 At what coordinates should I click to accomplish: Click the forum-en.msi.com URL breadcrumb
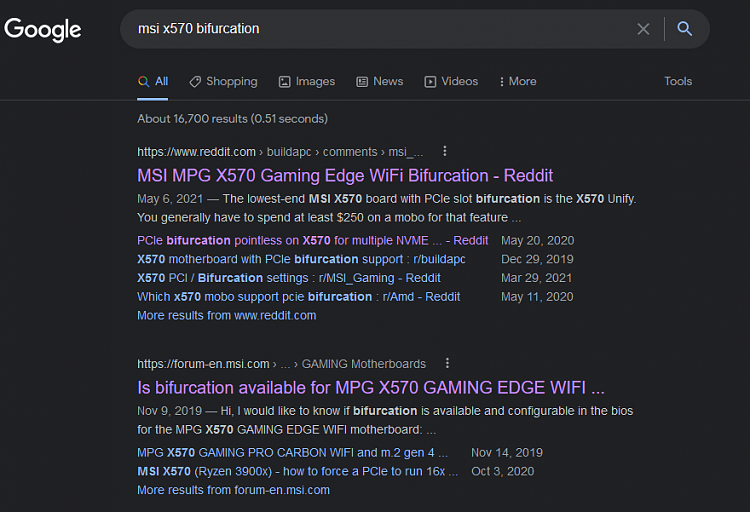click(x=281, y=364)
